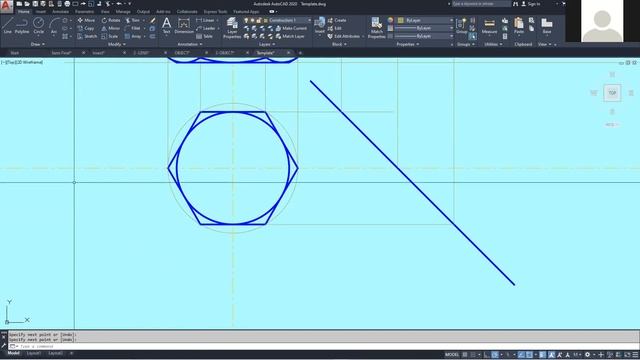Switch to the Layout1 tab
This screenshot has height=360, width=640.
click(34, 353)
